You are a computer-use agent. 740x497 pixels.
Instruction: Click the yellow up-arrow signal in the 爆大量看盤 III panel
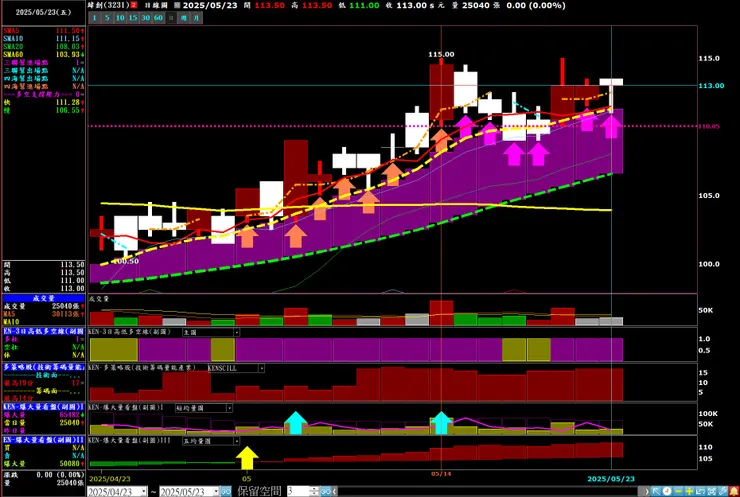pos(247,458)
